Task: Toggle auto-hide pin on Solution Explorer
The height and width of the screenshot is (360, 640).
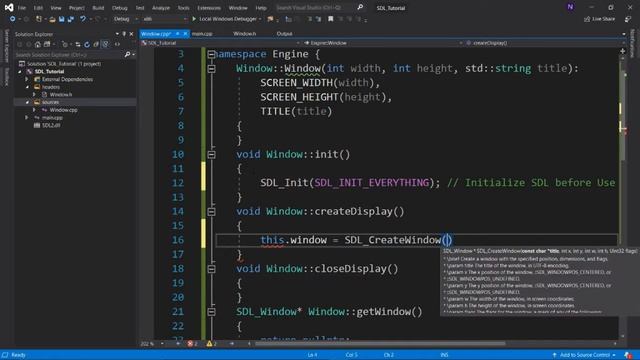Action: click(x=124, y=34)
